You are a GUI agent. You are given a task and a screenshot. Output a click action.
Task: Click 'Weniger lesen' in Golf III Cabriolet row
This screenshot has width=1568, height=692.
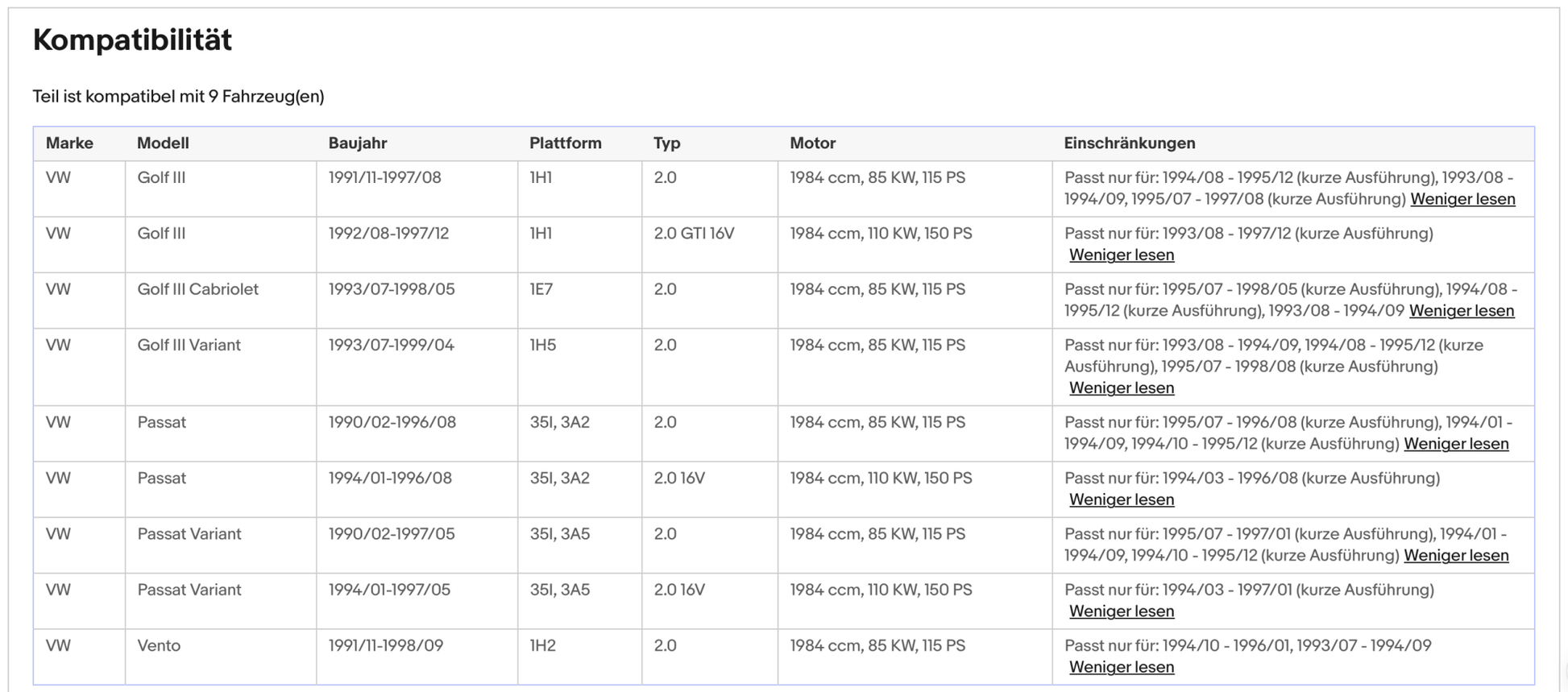pyautogui.click(x=1461, y=310)
